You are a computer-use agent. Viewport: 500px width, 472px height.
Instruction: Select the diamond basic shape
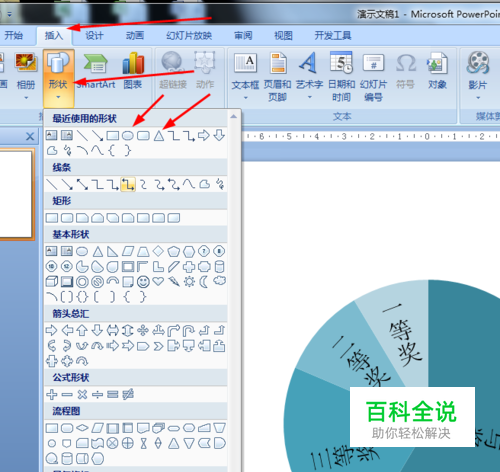coord(158,251)
